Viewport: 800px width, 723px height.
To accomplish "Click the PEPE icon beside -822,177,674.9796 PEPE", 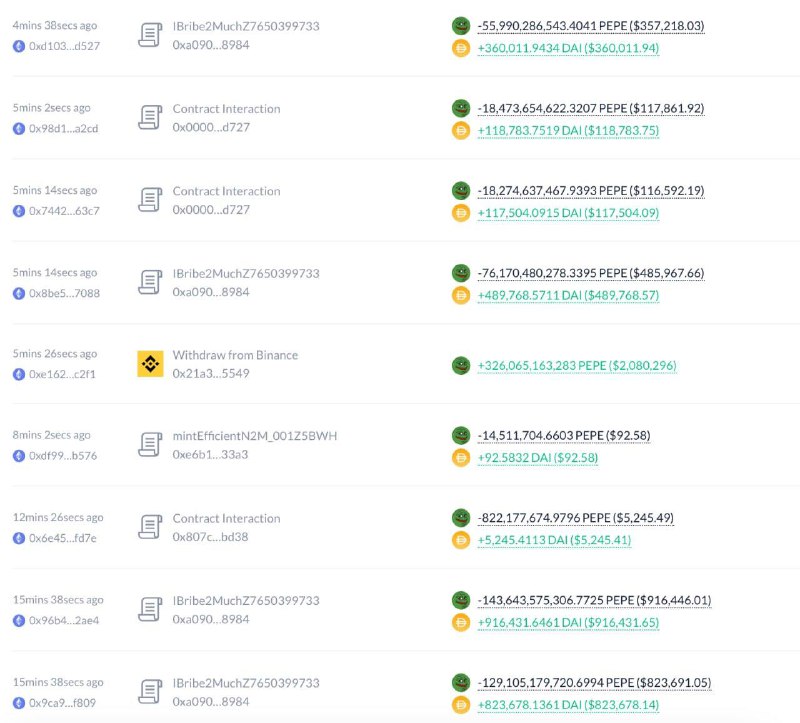I will tap(461, 517).
